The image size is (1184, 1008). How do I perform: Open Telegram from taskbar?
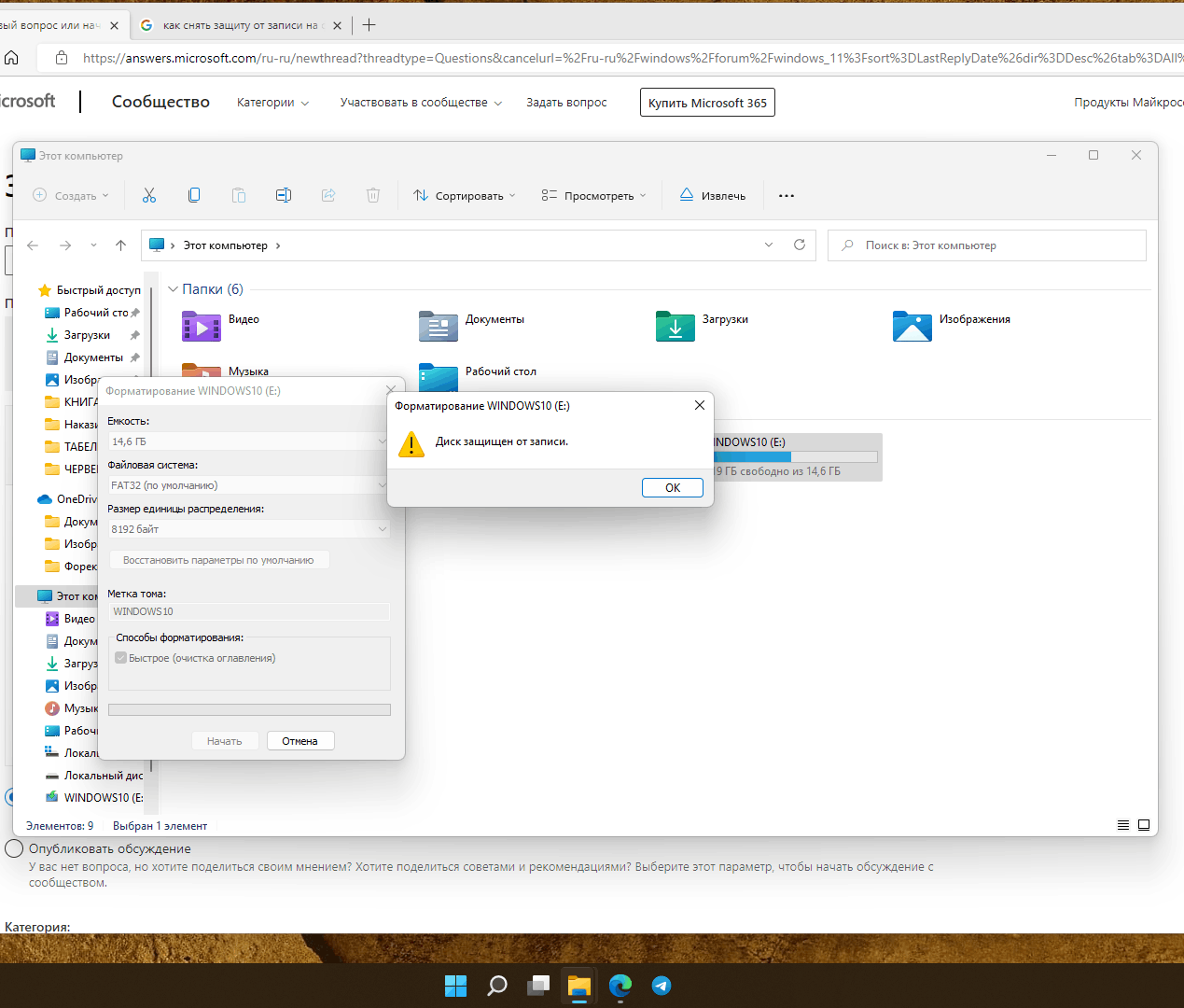662,986
